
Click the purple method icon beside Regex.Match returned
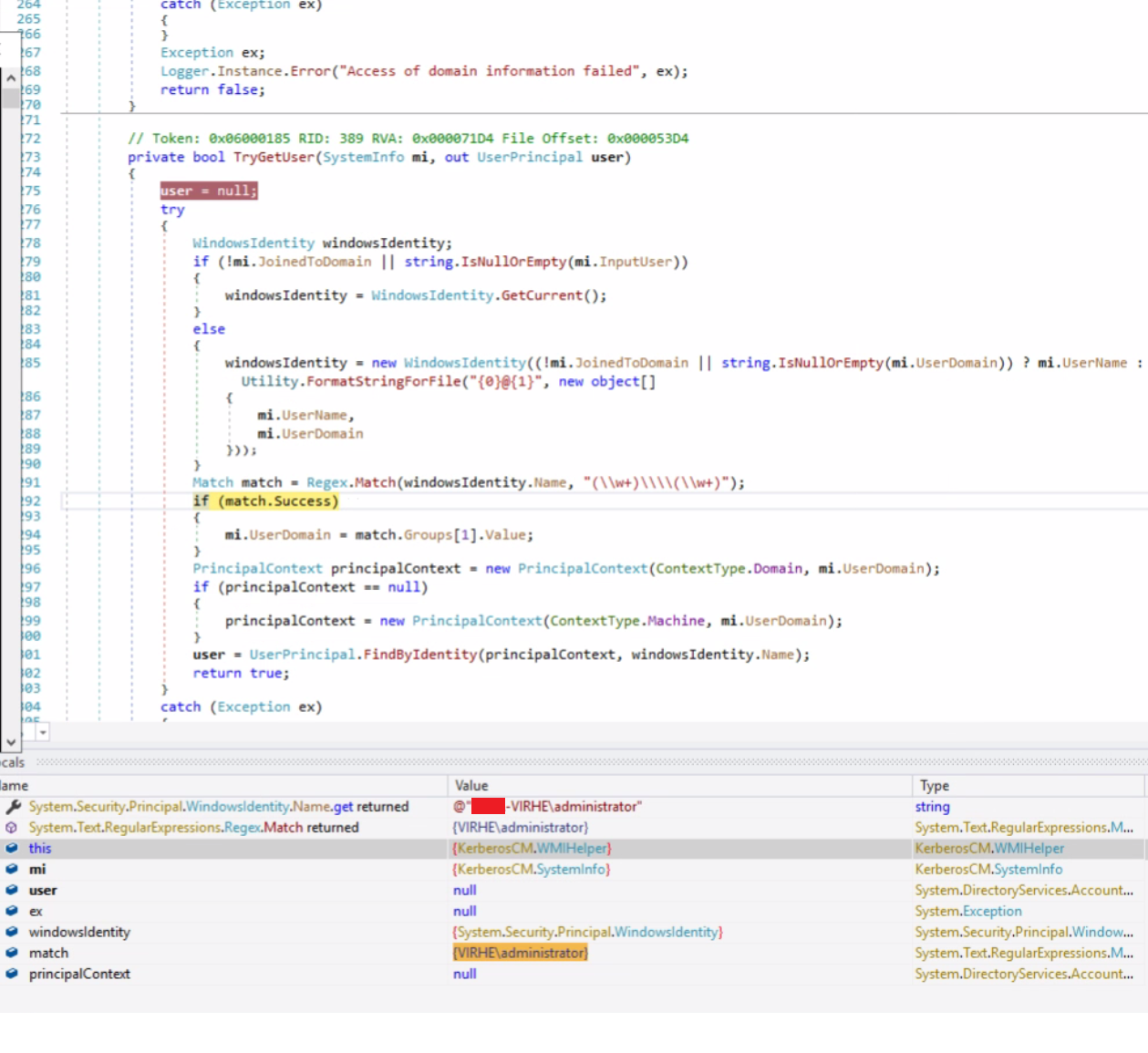point(12,827)
